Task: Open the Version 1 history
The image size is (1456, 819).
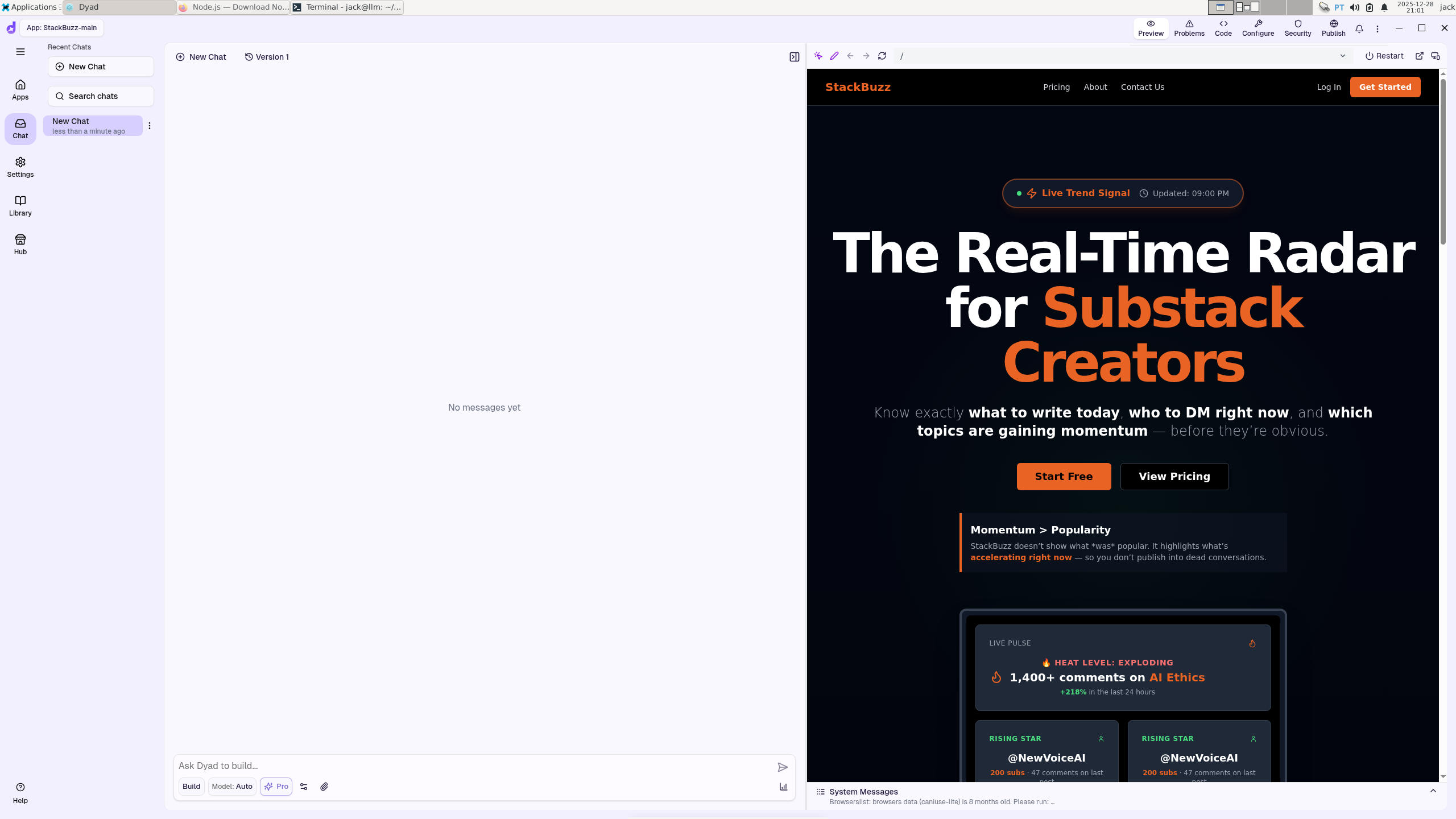Action: [267, 57]
